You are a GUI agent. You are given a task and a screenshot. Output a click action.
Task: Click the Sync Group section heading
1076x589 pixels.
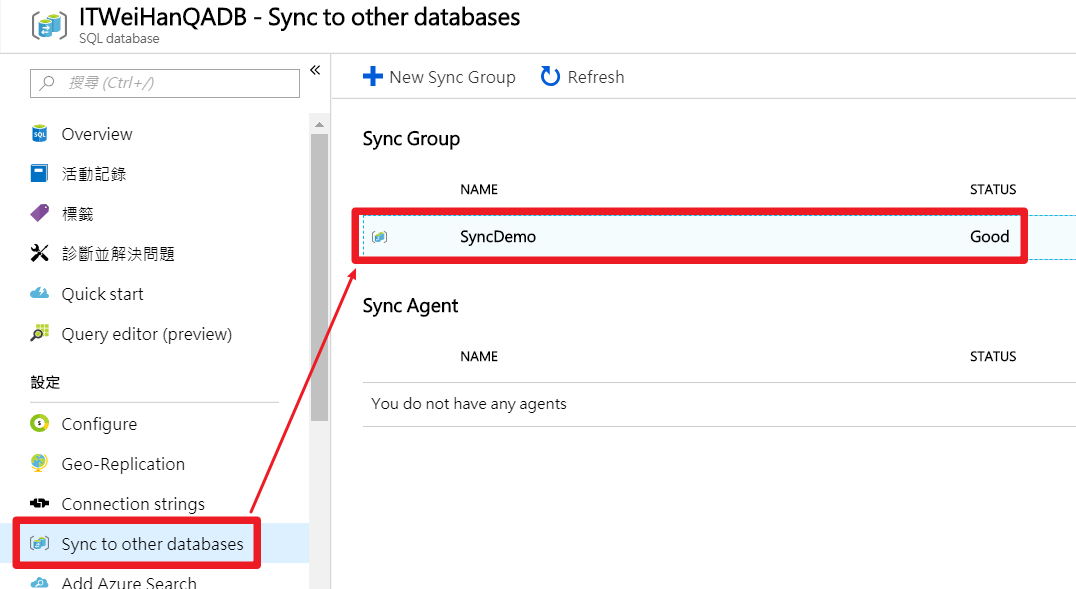click(x=411, y=139)
